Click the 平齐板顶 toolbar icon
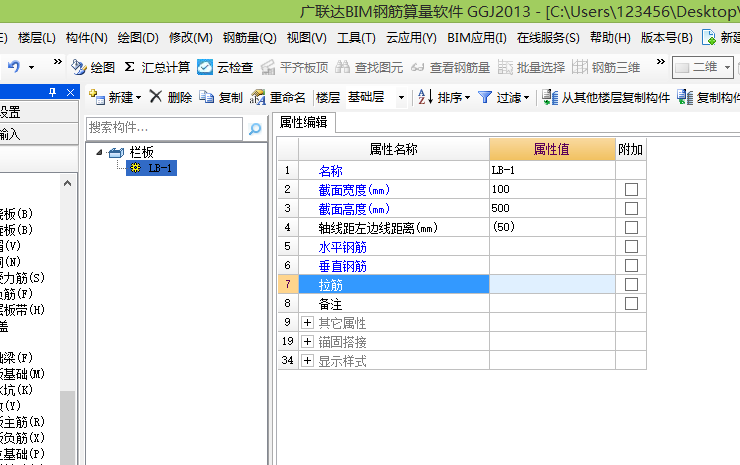This screenshot has width=740, height=465. click(x=268, y=68)
